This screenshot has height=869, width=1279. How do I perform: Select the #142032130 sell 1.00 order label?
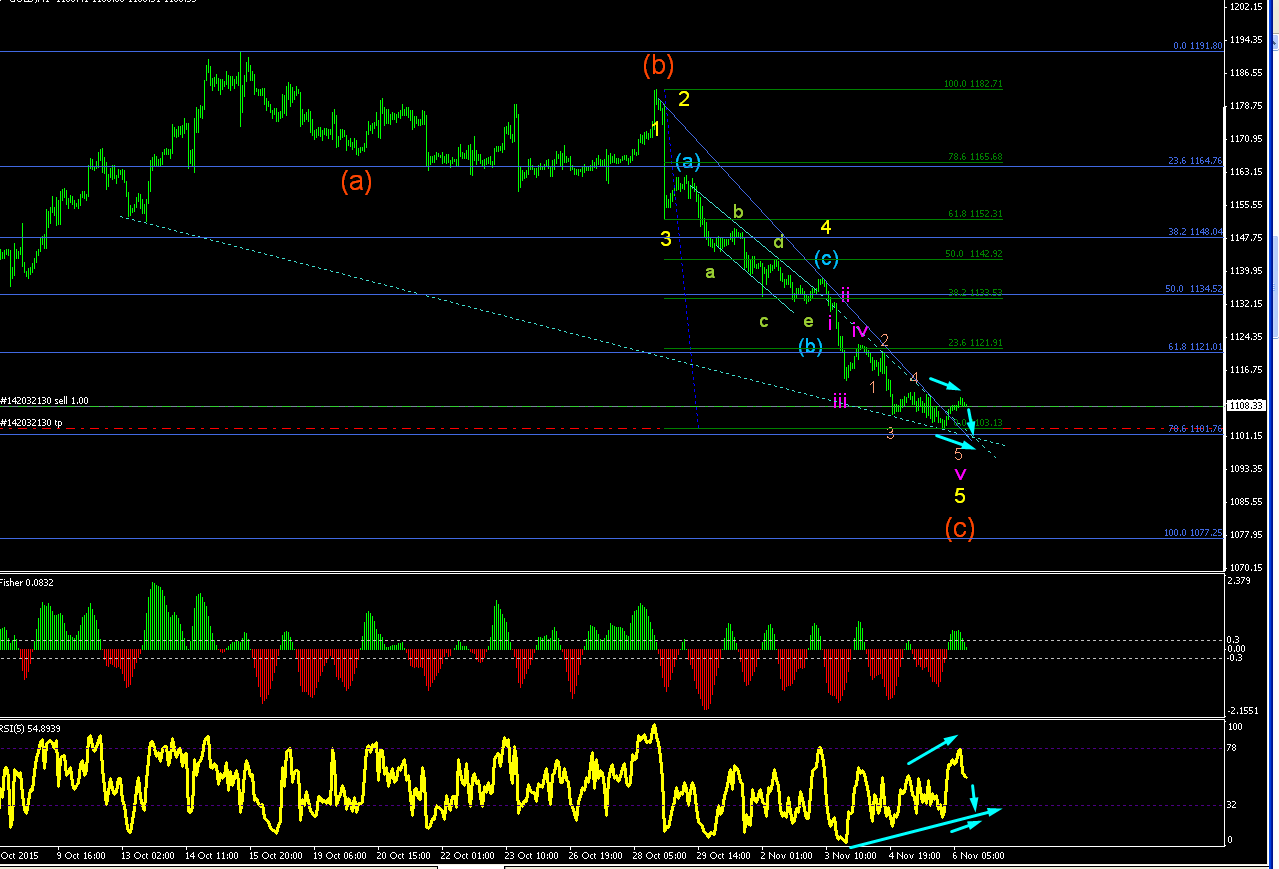[45, 400]
